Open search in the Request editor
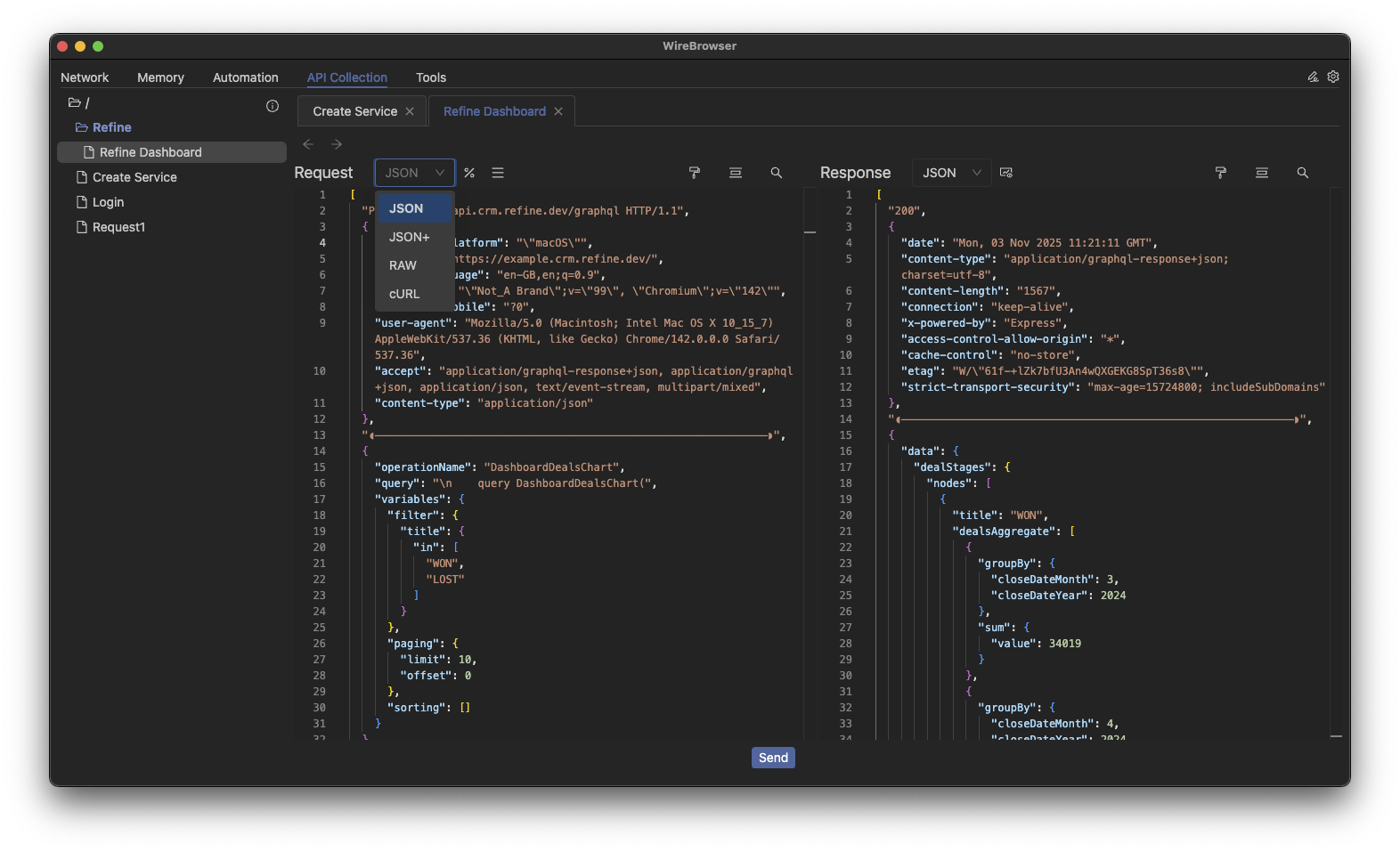 [777, 173]
